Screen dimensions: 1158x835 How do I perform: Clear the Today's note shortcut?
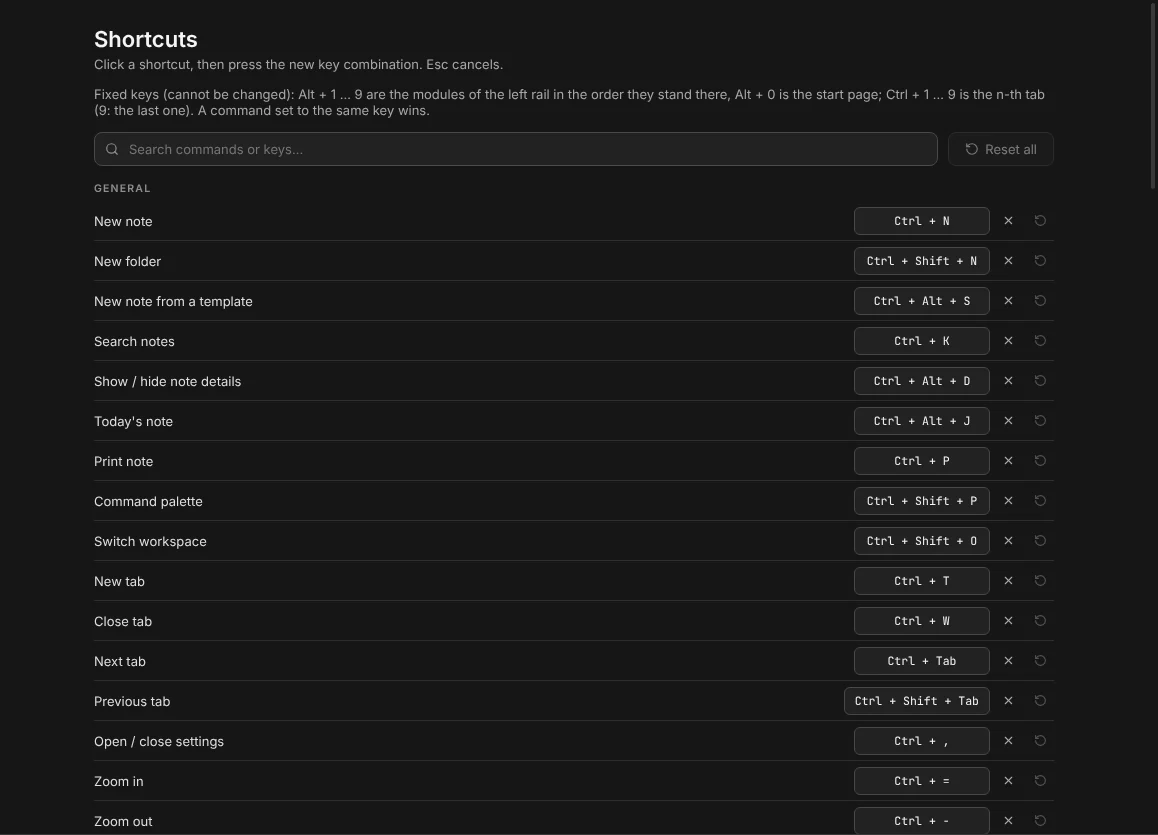pos(1008,421)
